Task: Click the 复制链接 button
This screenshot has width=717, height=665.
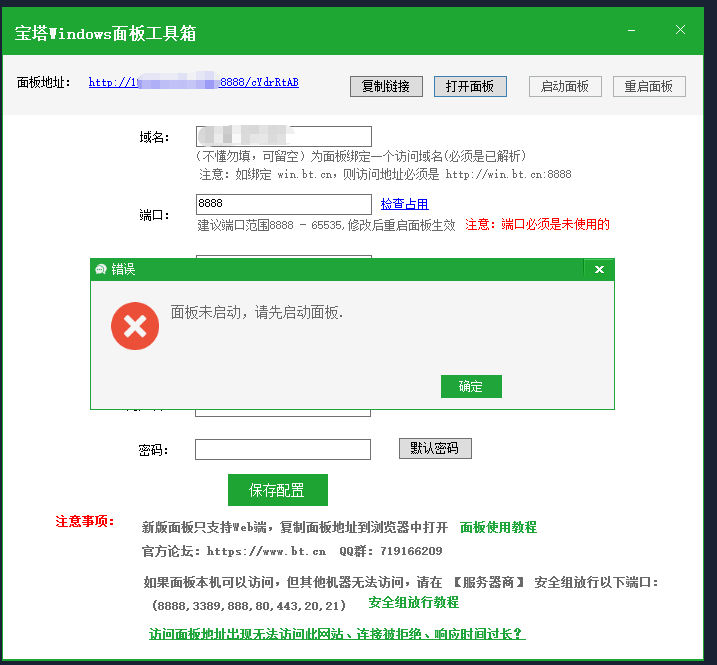Action: tap(386, 86)
